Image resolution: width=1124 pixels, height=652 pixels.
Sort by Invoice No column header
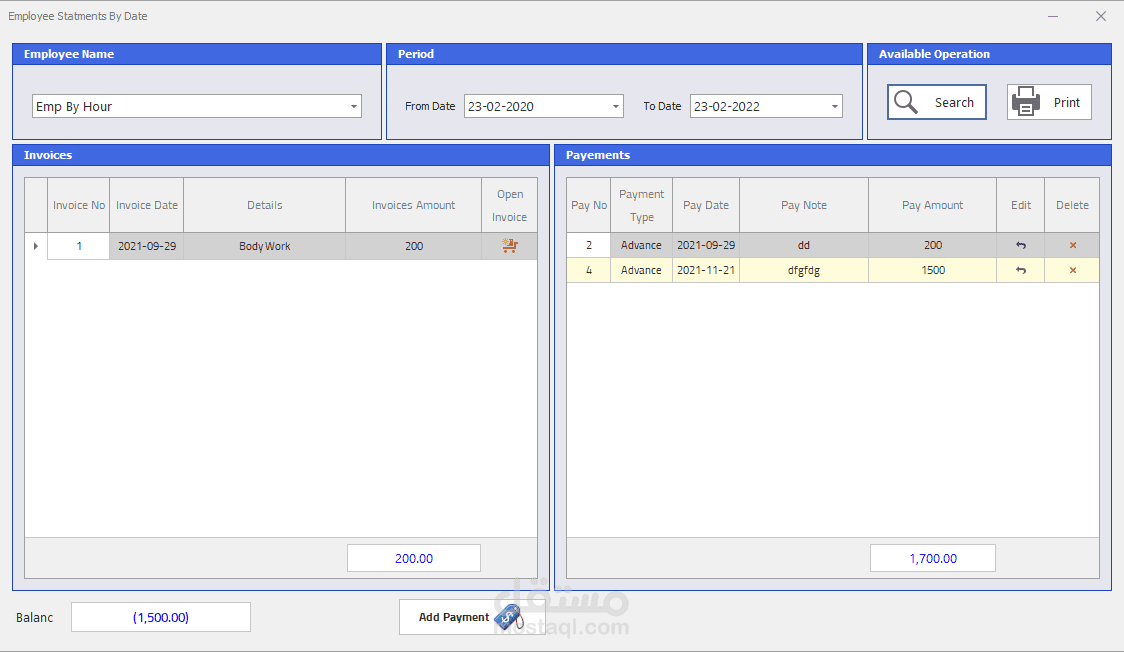(79, 205)
